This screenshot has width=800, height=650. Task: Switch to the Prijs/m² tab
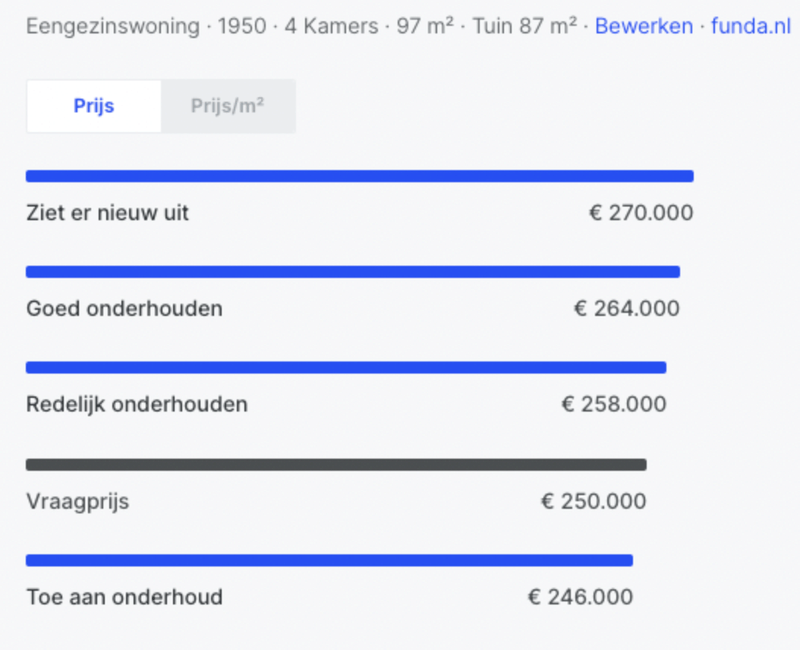tap(227, 106)
